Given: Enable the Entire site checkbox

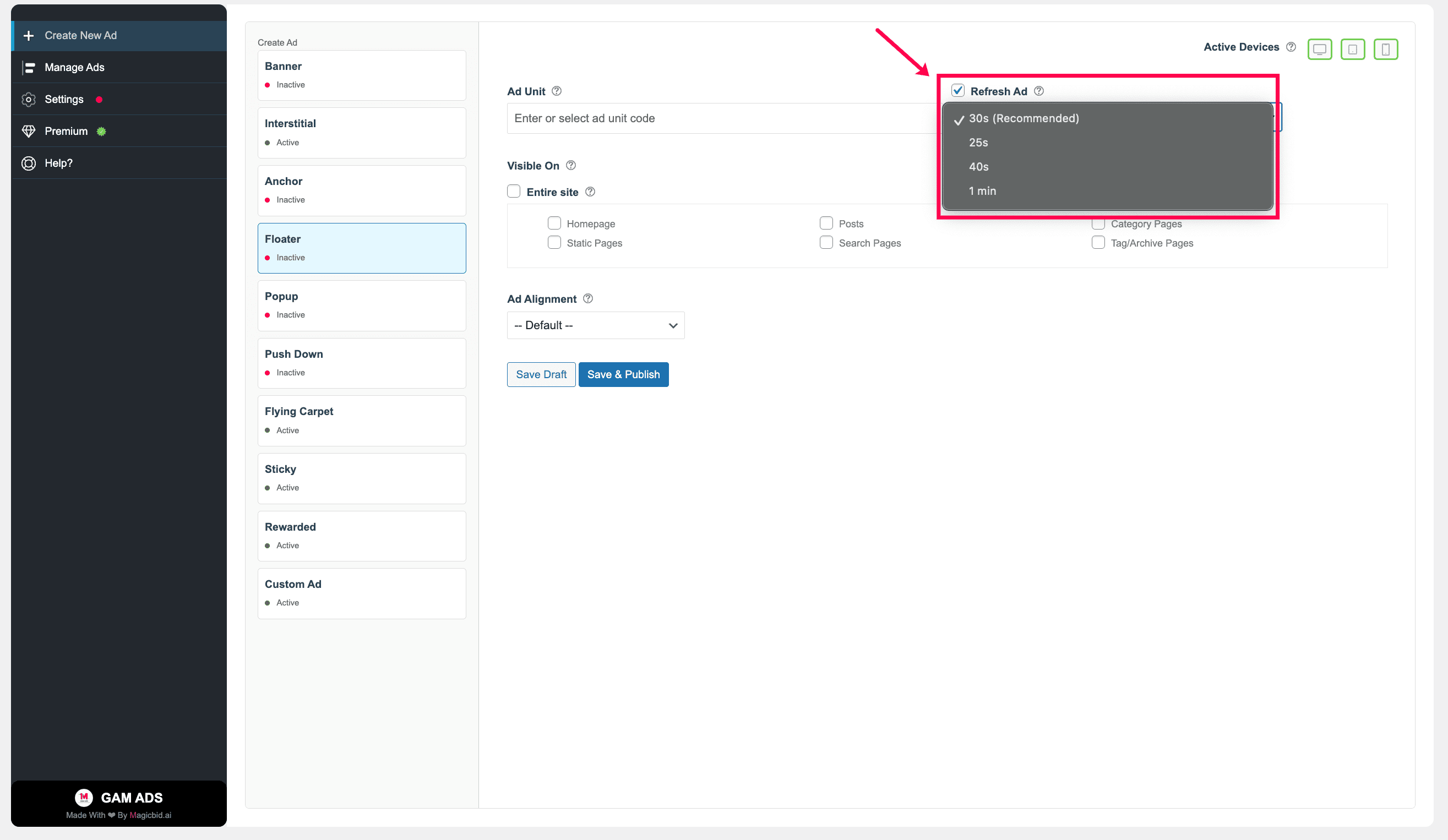Looking at the screenshot, I should pyautogui.click(x=514, y=192).
